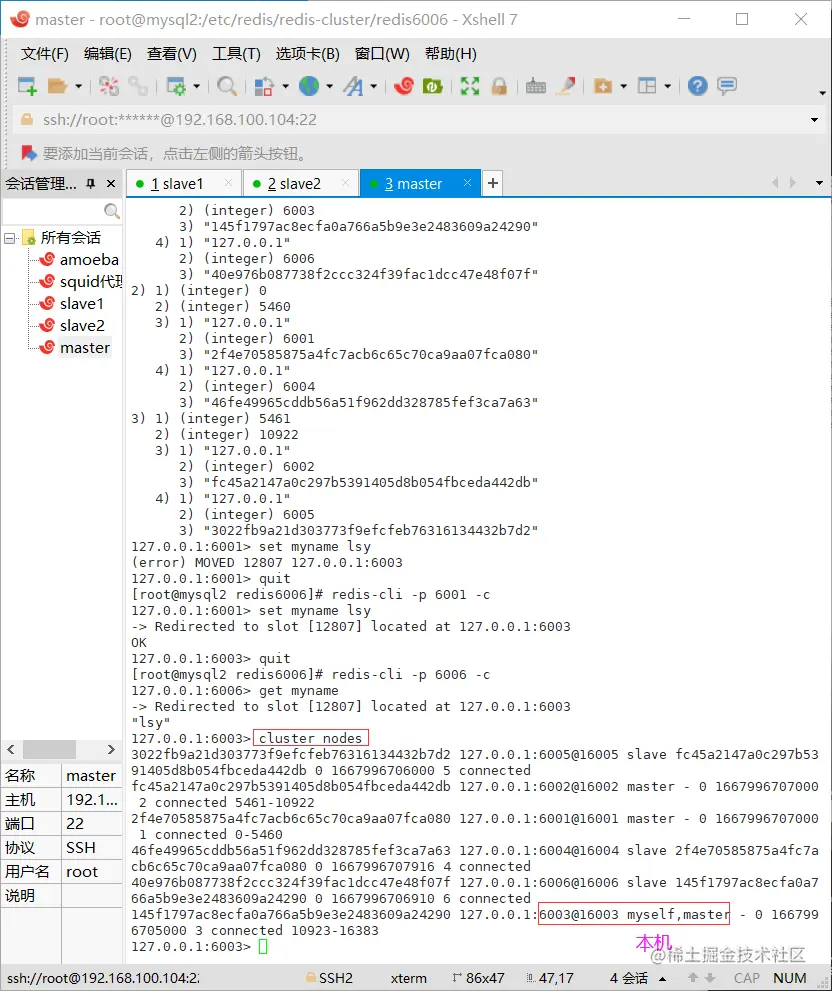Open the 选项卡(B) menu

pos(307,54)
